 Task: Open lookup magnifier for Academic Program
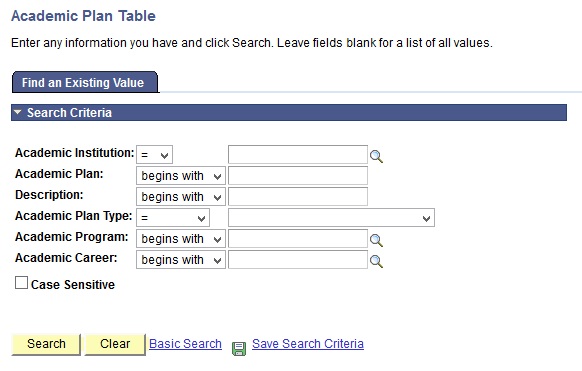(376, 240)
